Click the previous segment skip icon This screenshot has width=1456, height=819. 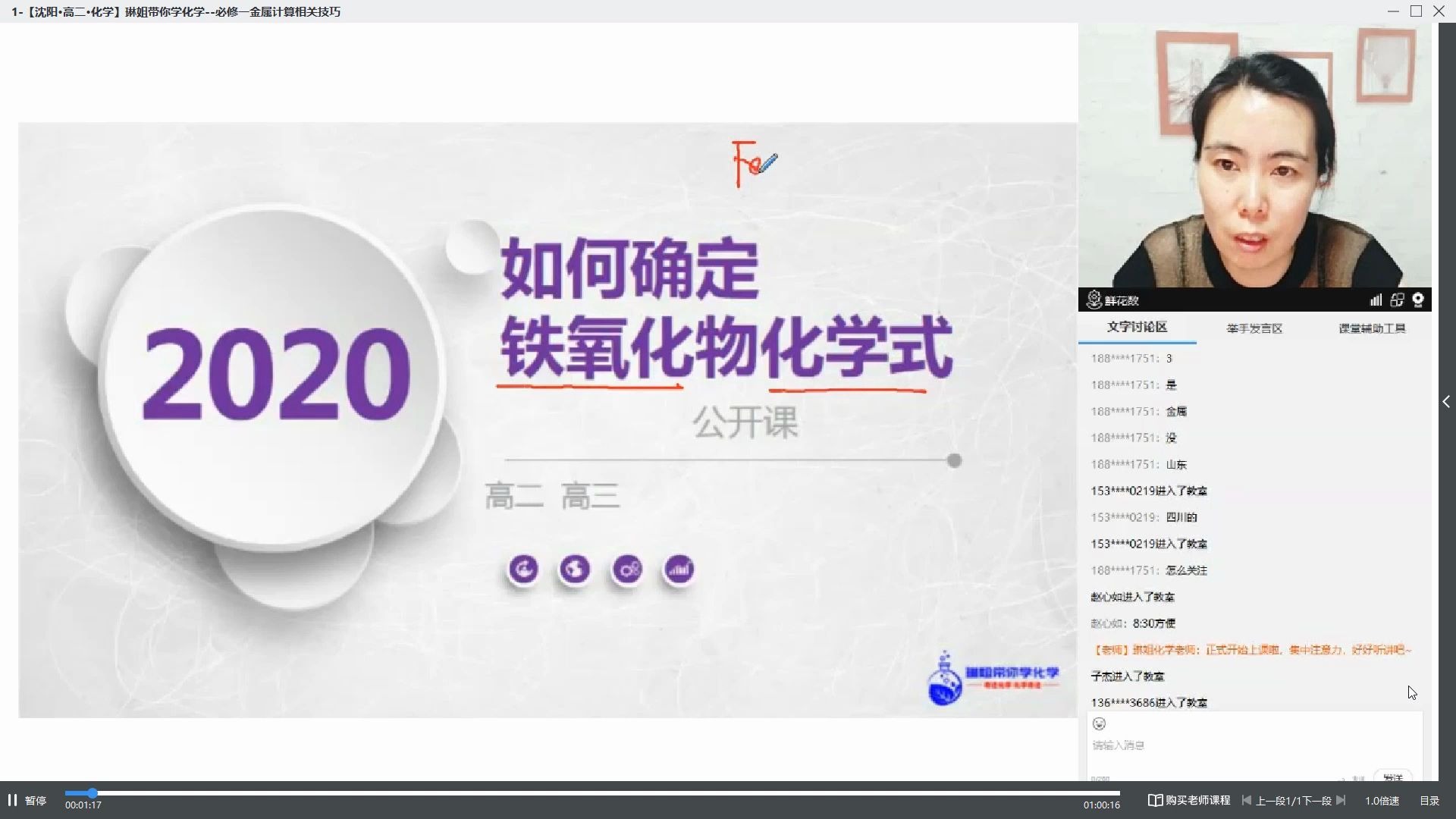click(x=1246, y=801)
